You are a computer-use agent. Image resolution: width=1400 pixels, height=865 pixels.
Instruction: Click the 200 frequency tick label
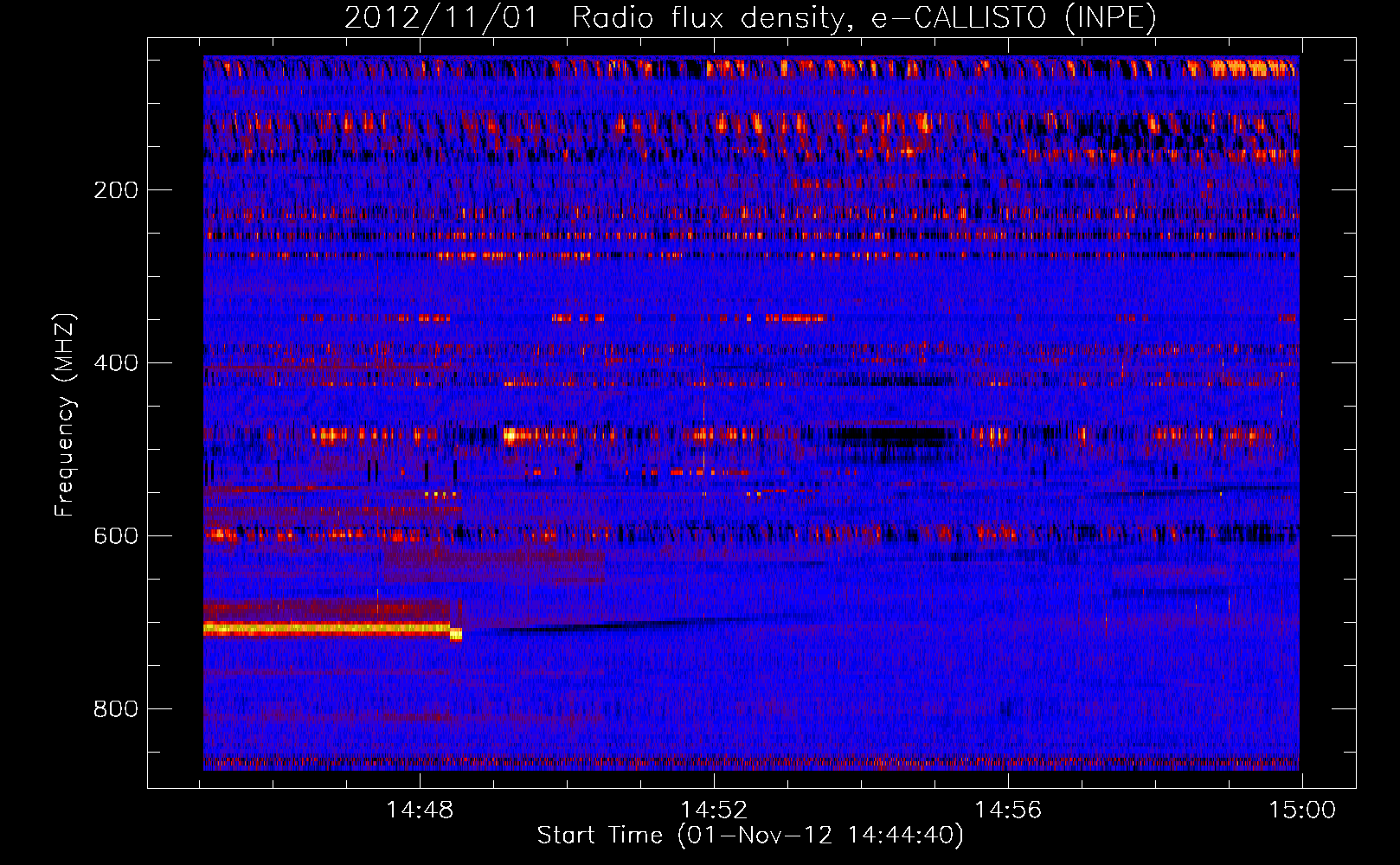[116, 190]
